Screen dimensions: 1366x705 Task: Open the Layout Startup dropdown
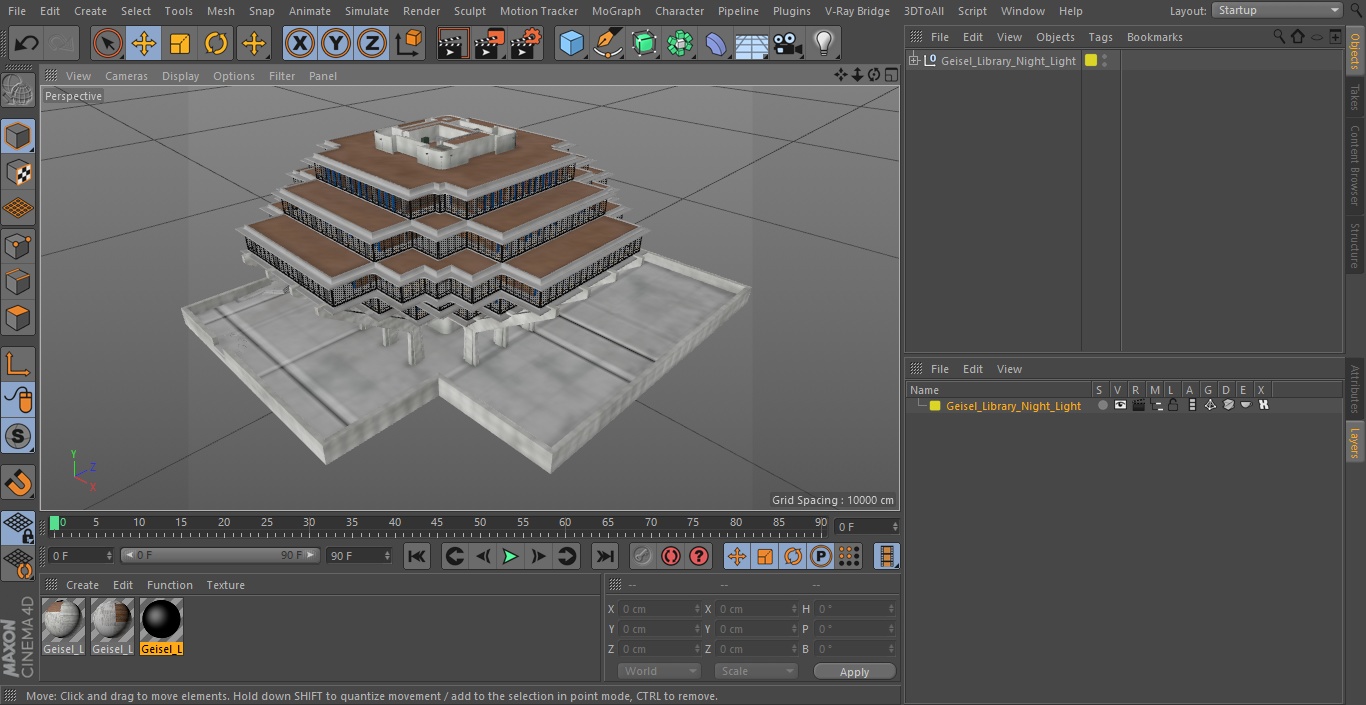[x=1277, y=10]
